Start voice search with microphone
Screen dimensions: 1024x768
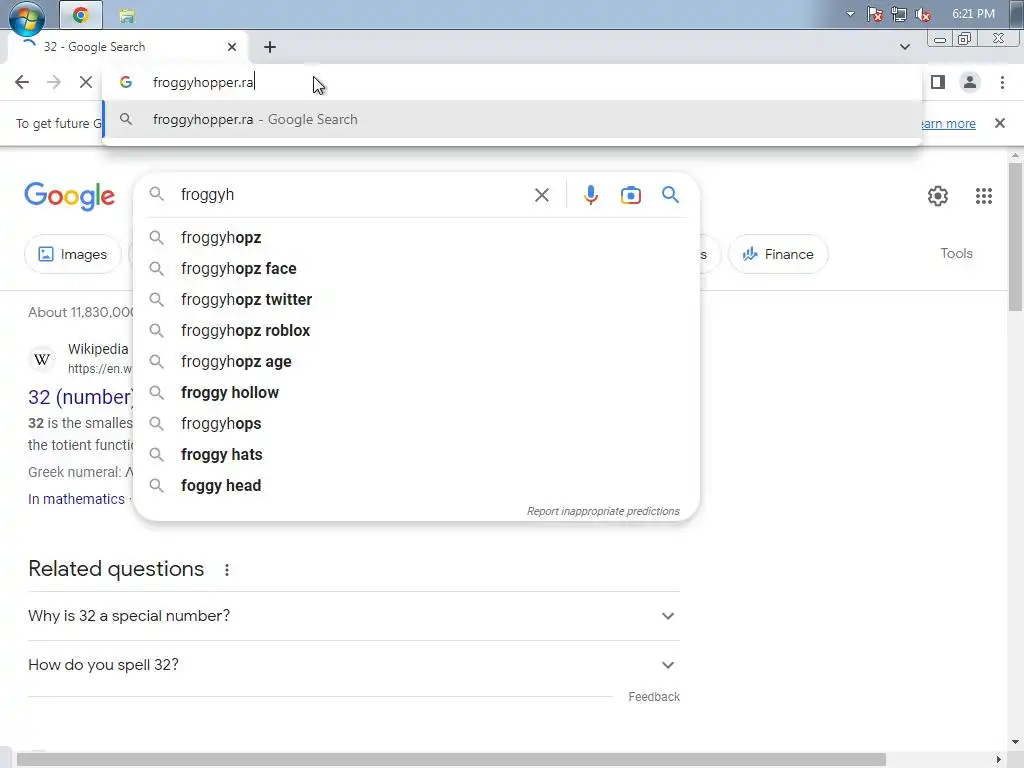pyautogui.click(x=590, y=195)
